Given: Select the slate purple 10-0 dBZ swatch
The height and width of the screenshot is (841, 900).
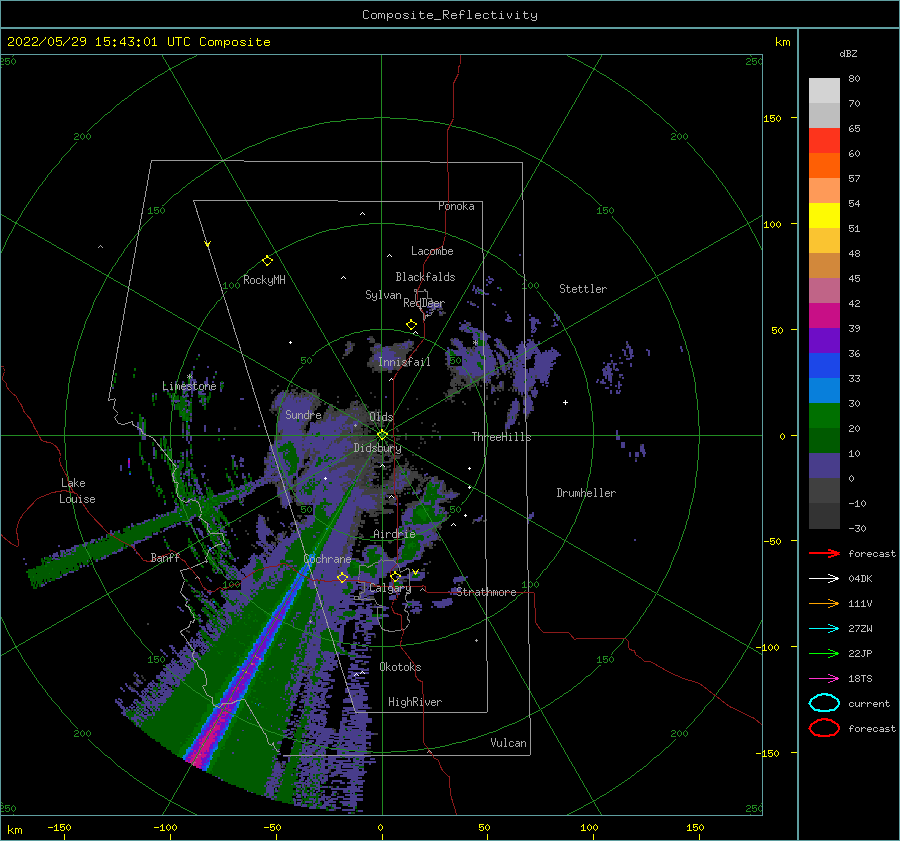Looking at the screenshot, I should [824, 466].
